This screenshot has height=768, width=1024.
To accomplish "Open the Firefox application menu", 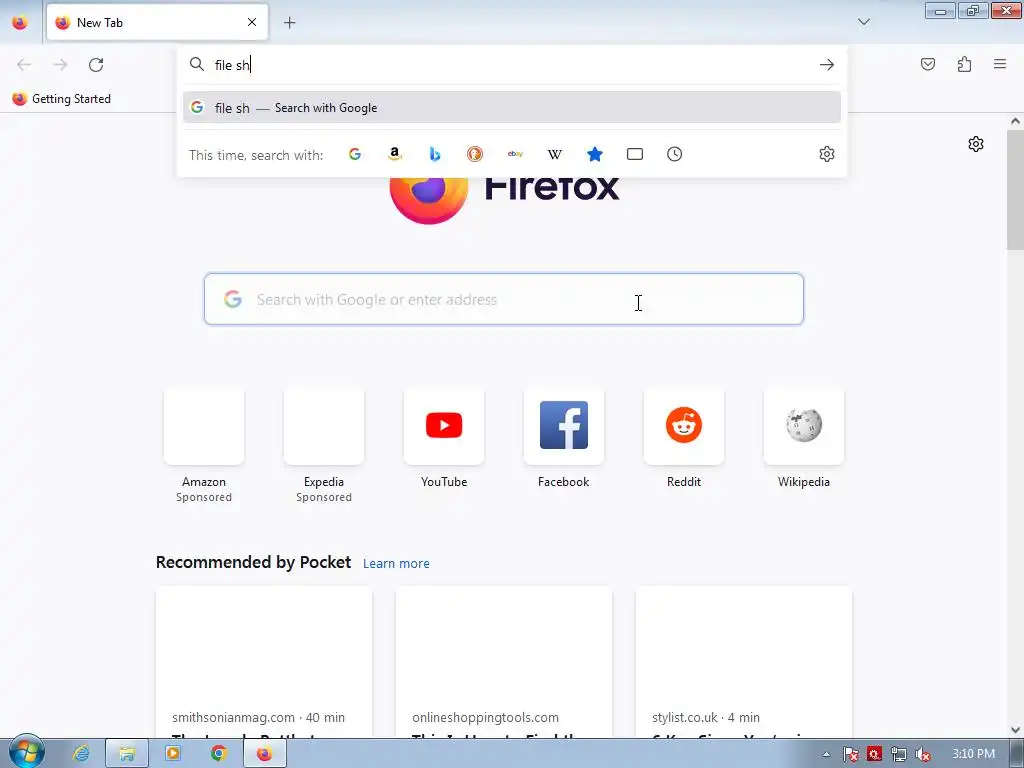I will (1000, 64).
